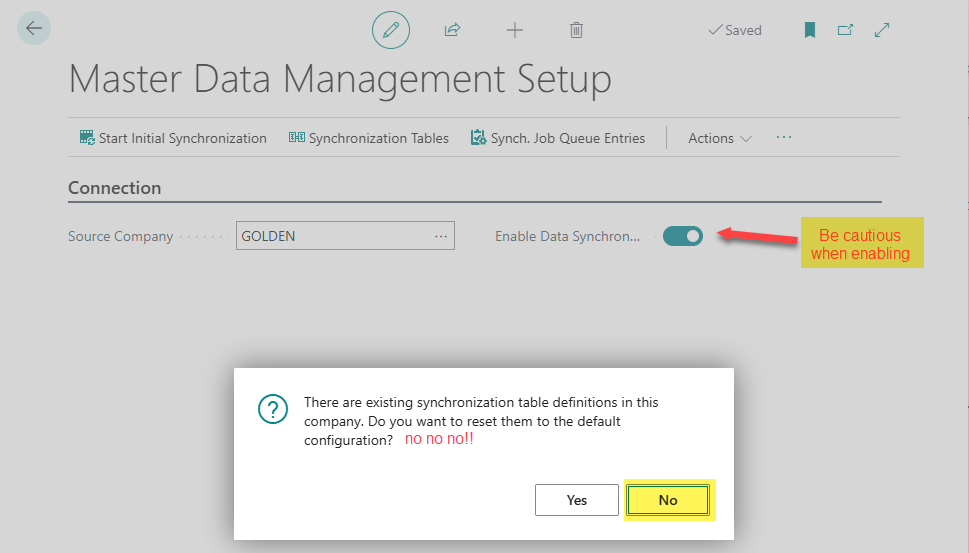Click the bookmark icon
The image size is (969, 553).
810,30
